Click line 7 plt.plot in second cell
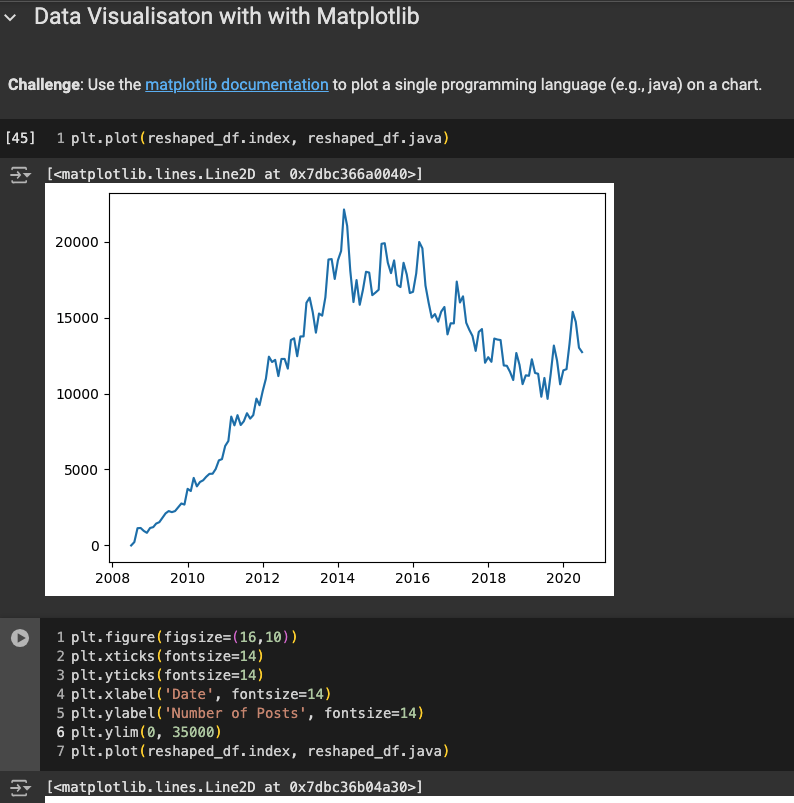The height and width of the screenshot is (803, 794). [260, 751]
